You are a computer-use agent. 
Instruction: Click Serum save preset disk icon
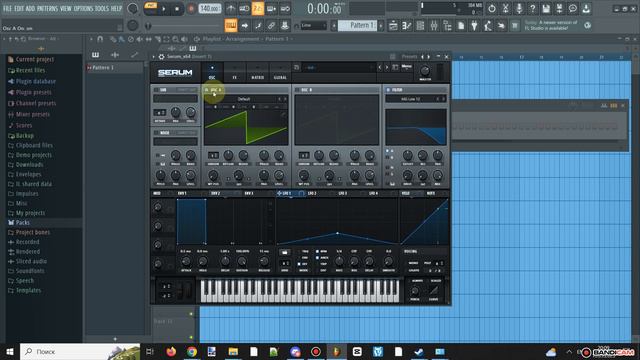(395, 67)
